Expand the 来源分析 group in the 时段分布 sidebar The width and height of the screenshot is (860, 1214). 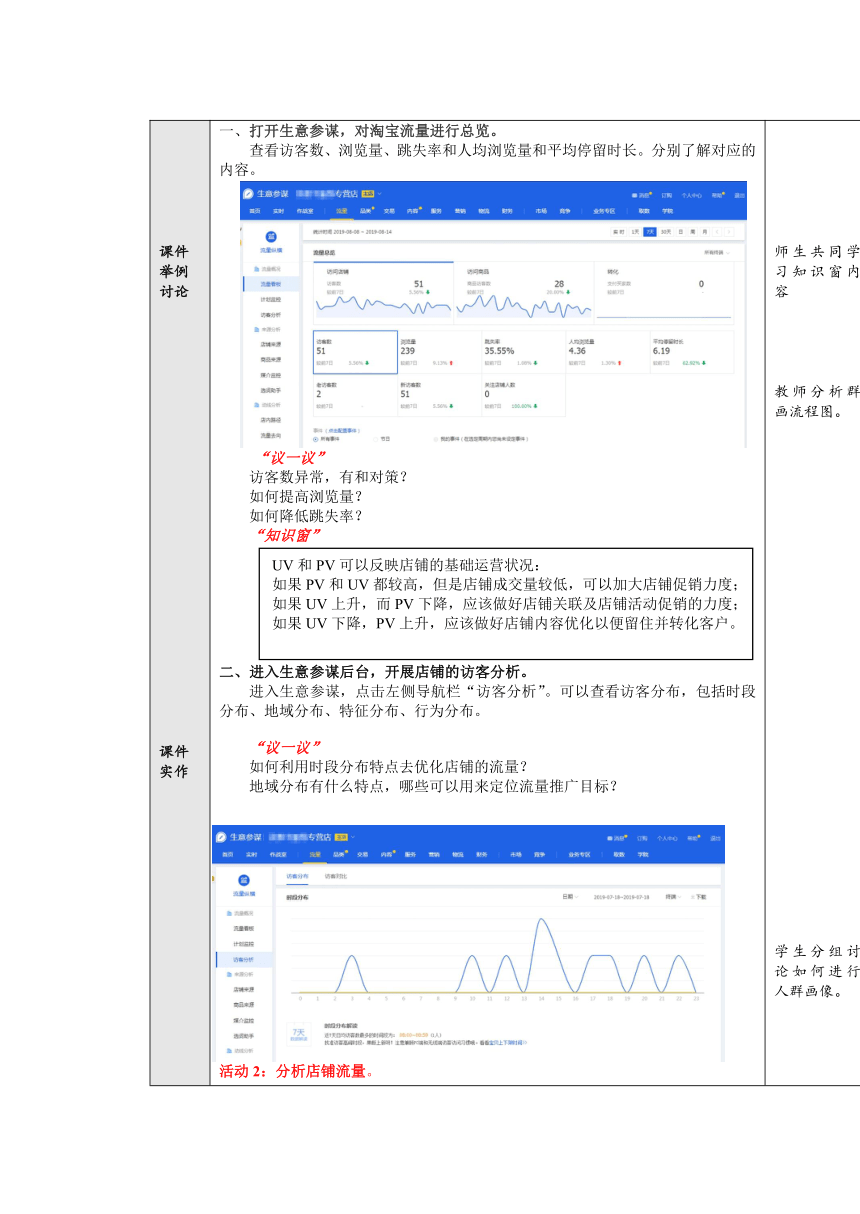point(240,974)
